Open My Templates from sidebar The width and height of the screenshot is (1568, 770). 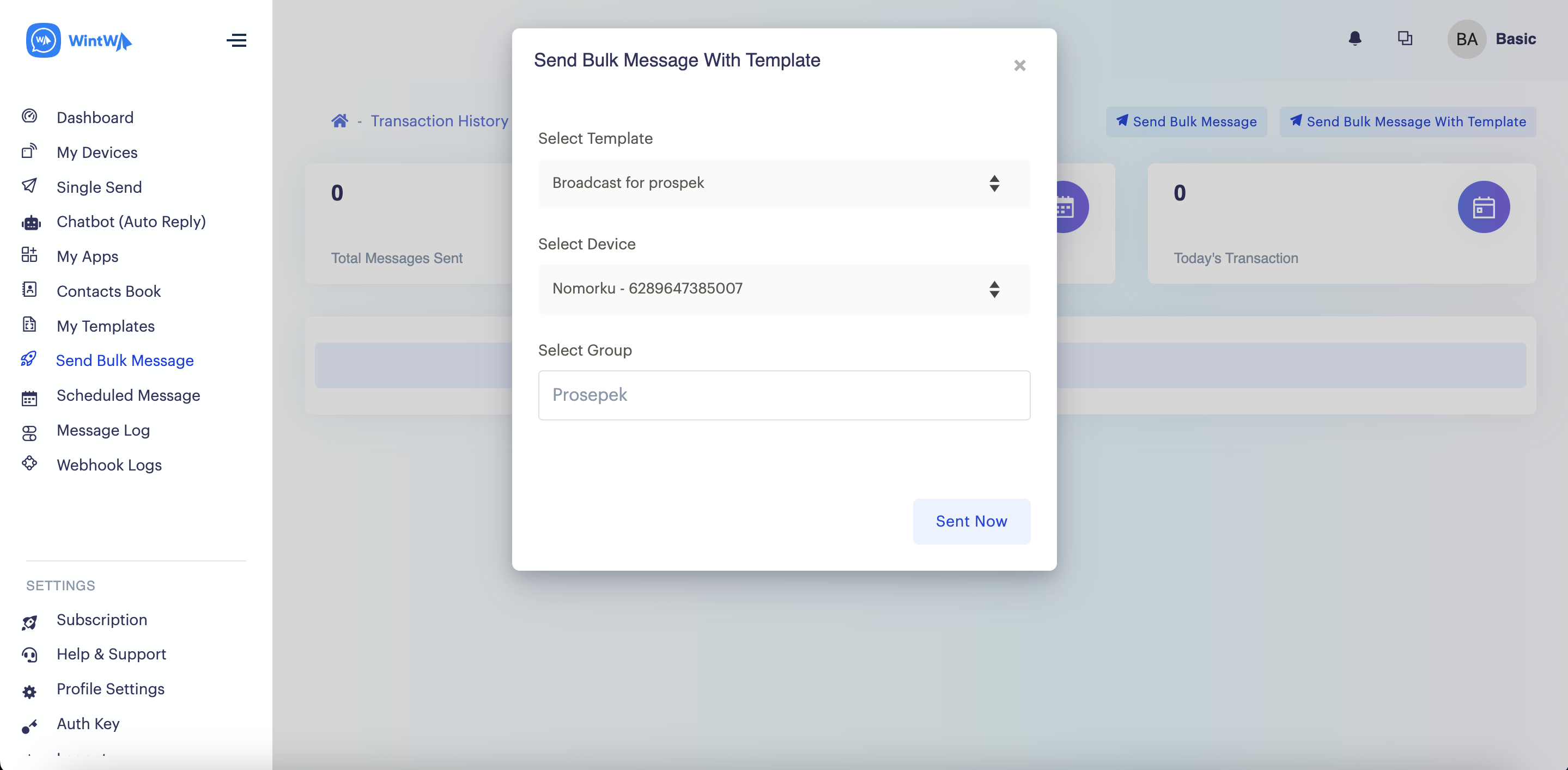(x=105, y=326)
